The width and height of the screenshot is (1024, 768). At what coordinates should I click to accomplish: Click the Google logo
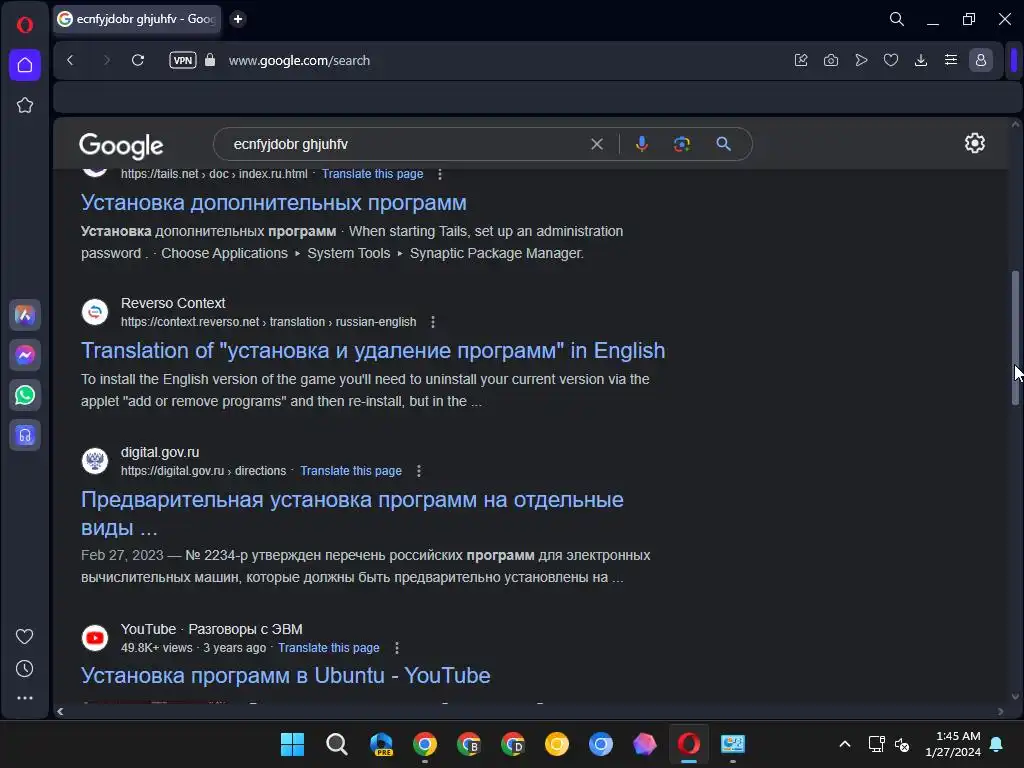(121, 145)
